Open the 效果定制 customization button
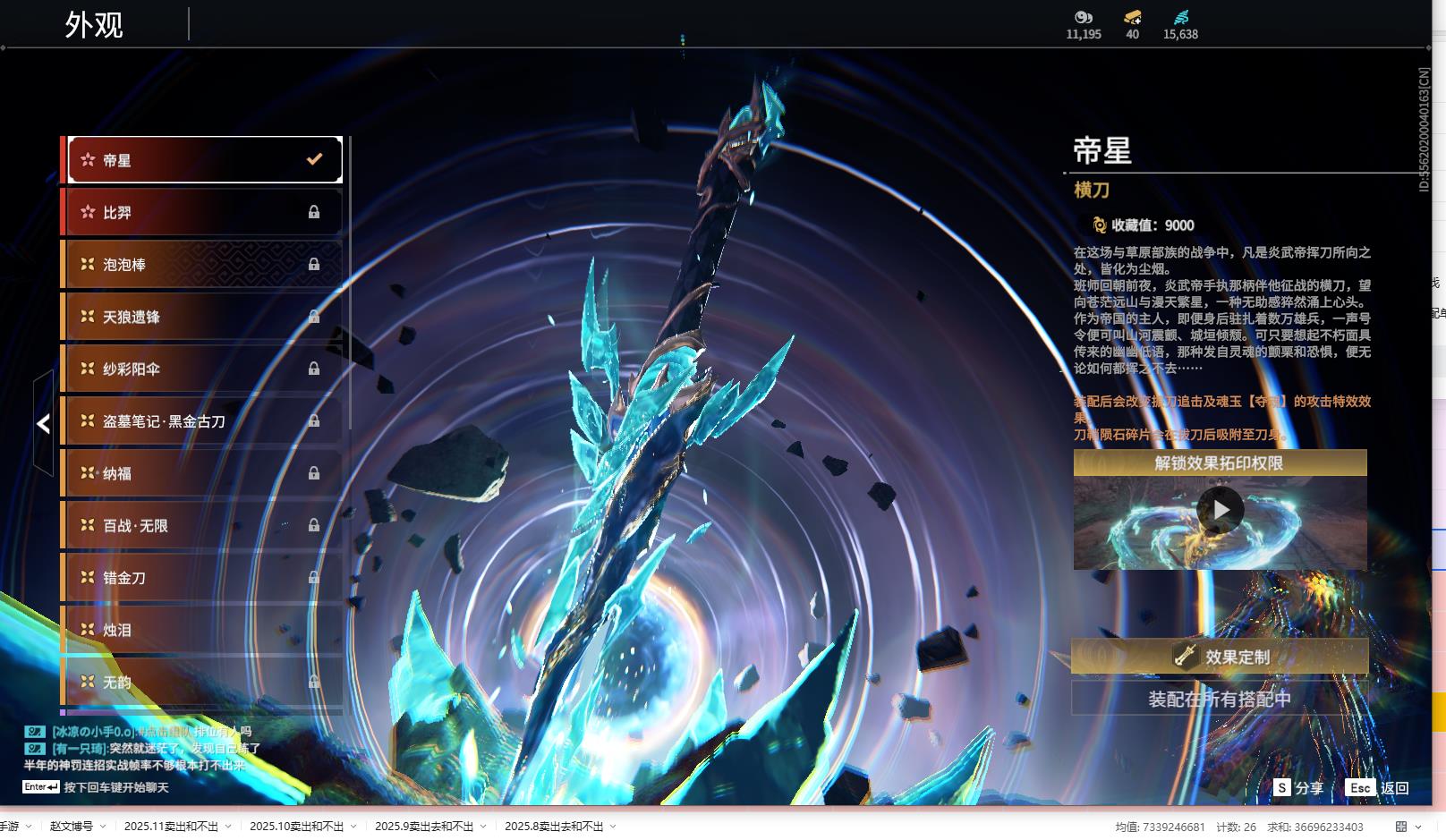 click(1220, 657)
